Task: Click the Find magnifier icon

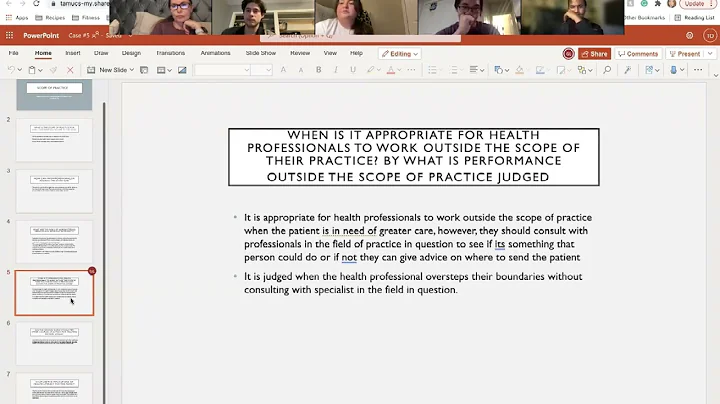Action: [x=607, y=70]
